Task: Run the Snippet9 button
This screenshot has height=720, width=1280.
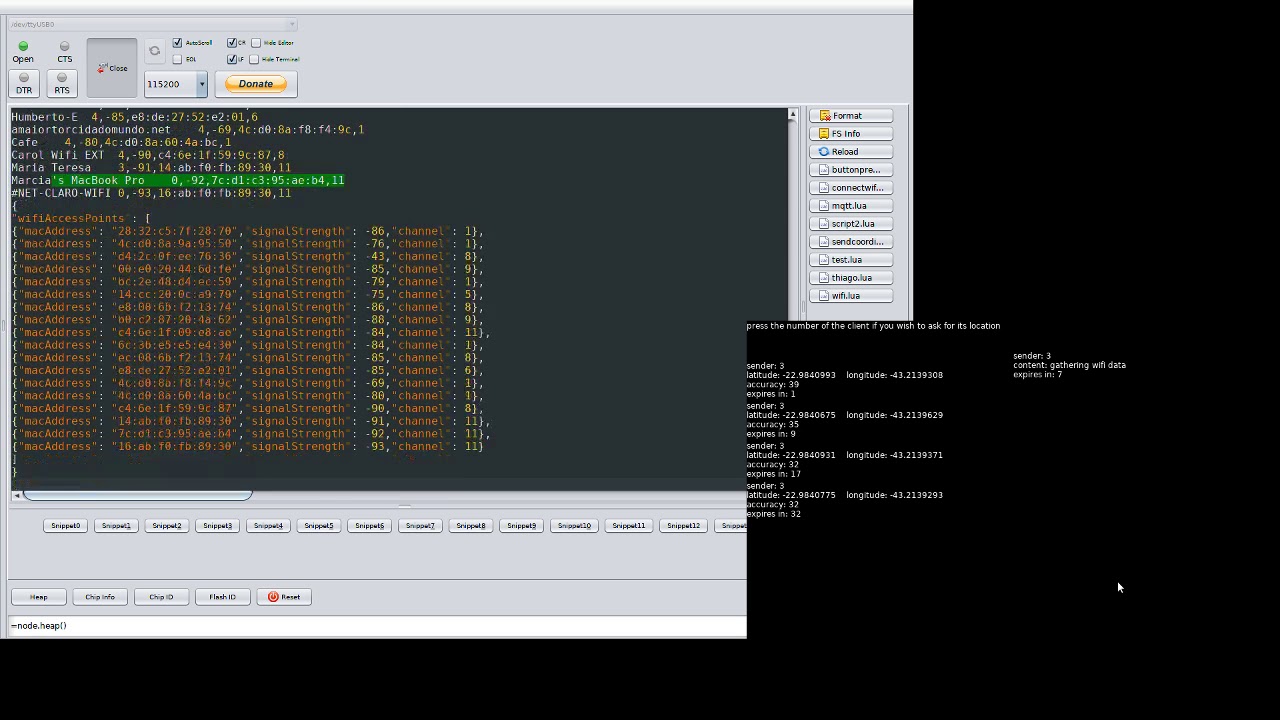Action: 521,526
